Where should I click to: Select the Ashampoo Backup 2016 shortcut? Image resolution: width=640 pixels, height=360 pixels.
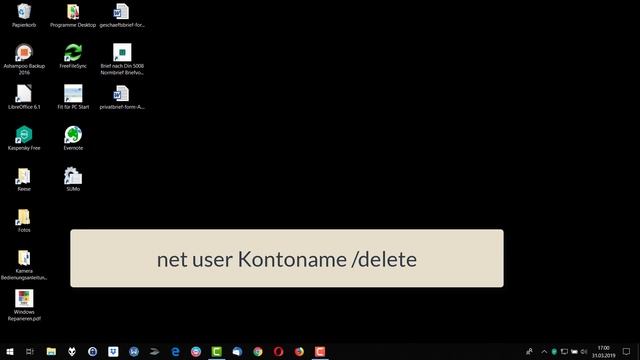(24, 59)
